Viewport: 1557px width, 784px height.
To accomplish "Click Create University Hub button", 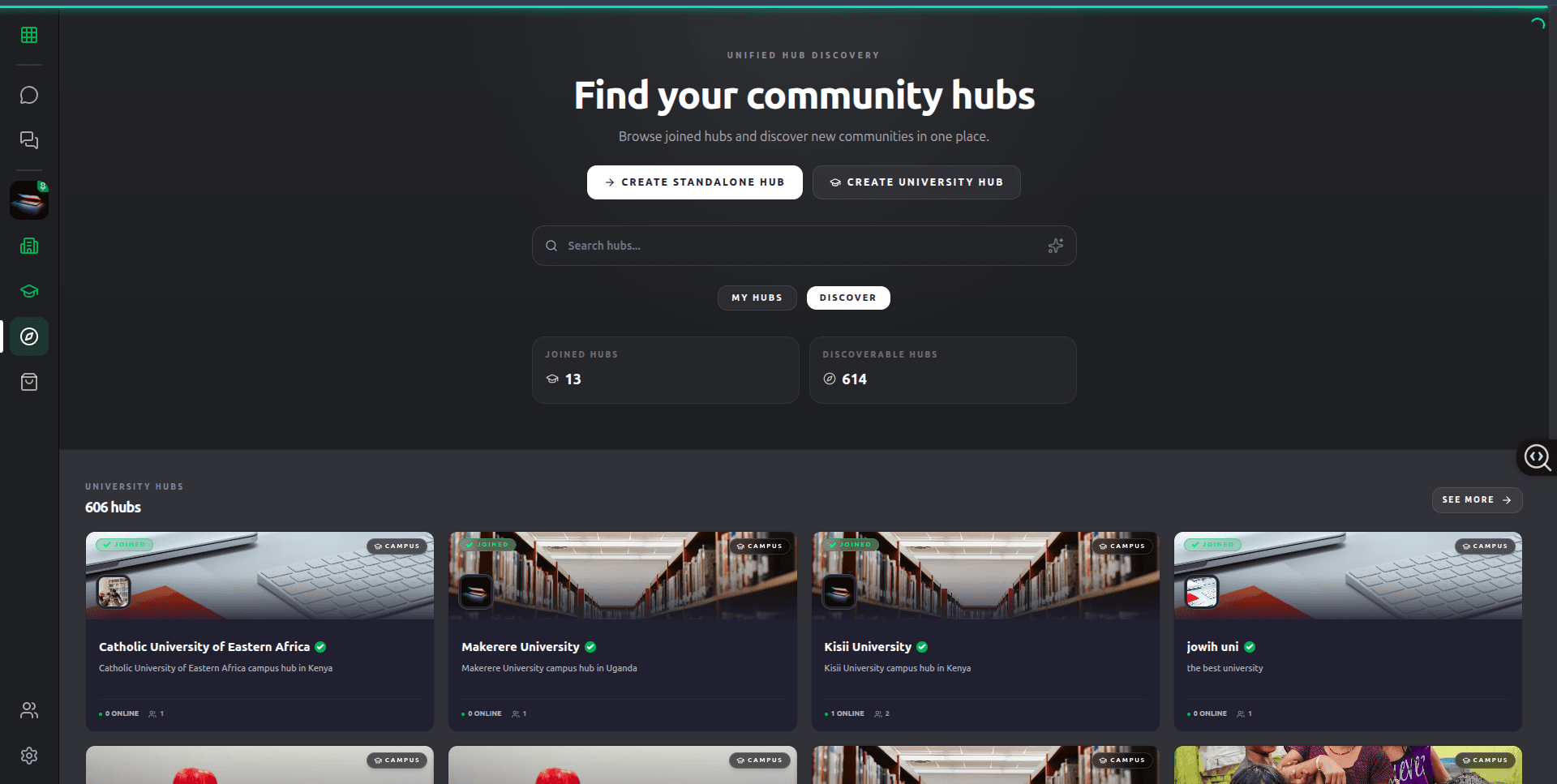I will point(916,182).
